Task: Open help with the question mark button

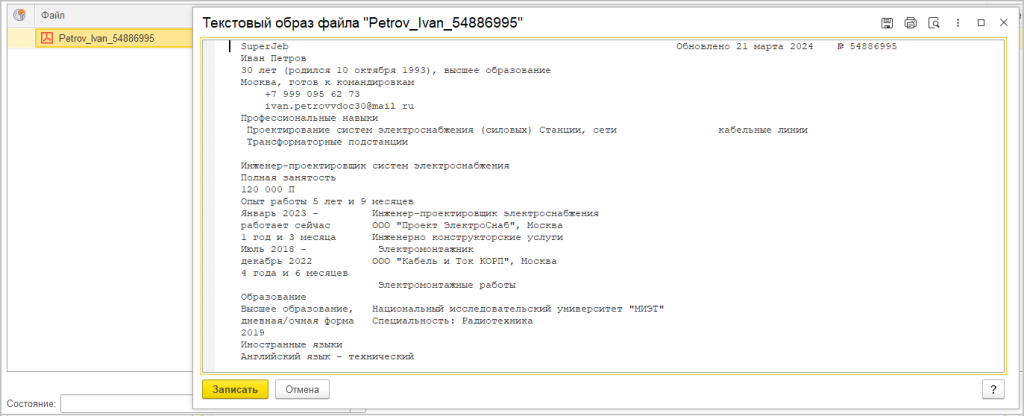Action: pos(993,389)
